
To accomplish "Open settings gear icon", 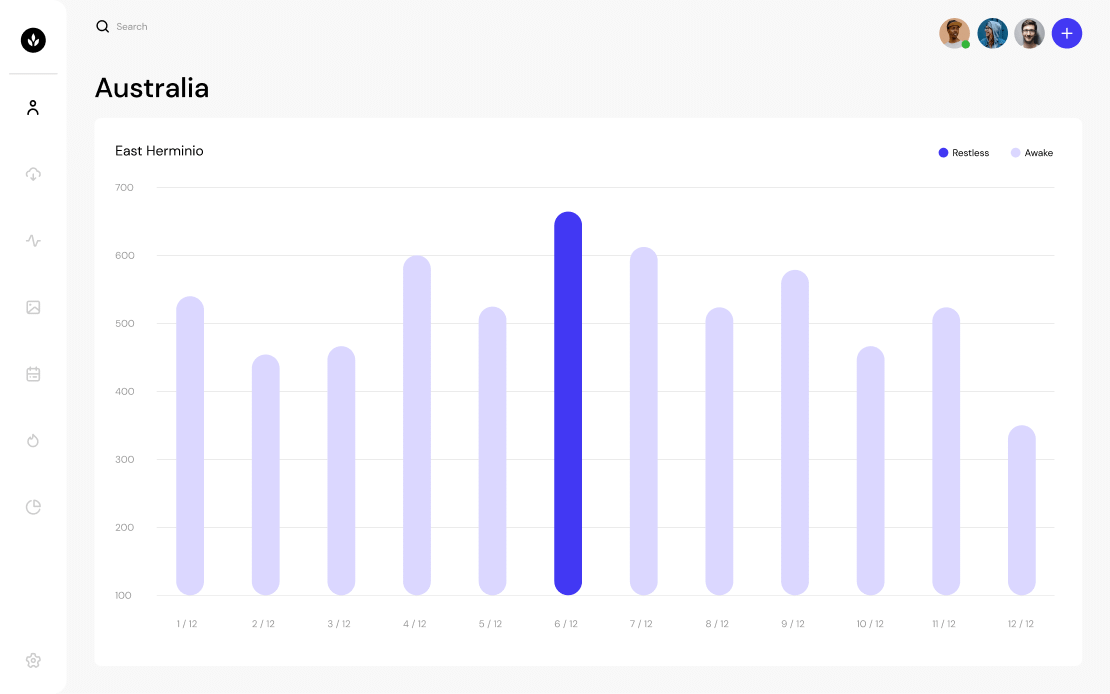I will [x=33, y=661].
